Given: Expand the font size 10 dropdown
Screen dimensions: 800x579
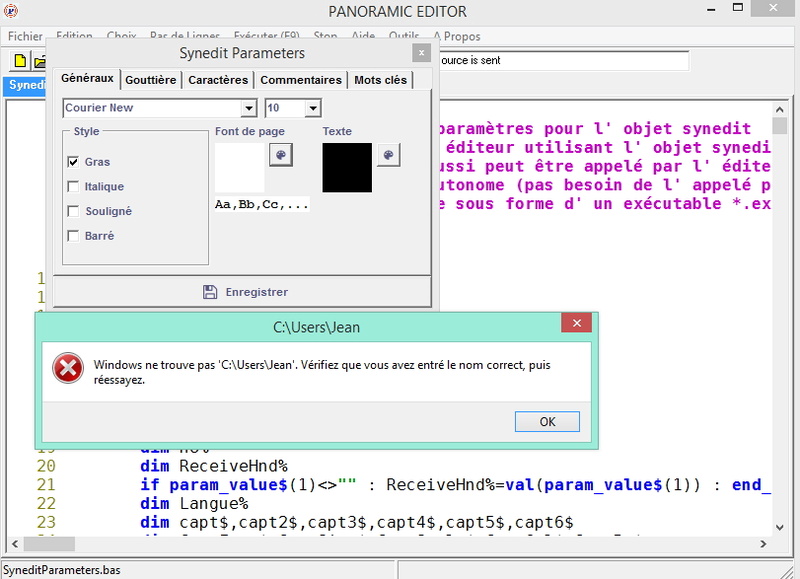Looking at the screenshot, I should pos(313,108).
